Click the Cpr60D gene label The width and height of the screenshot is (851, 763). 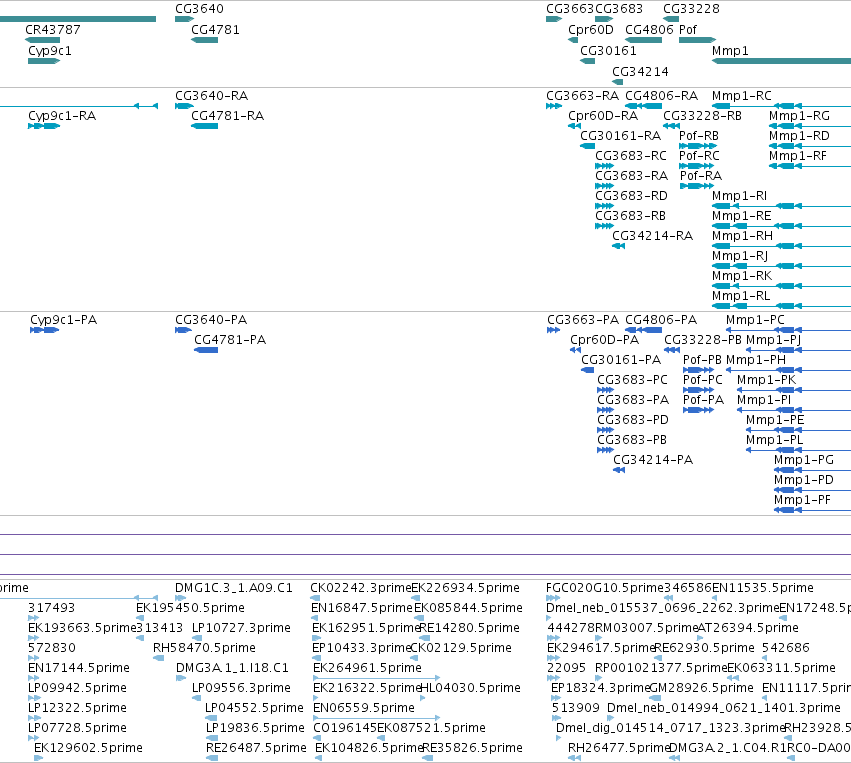click(590, 29)
